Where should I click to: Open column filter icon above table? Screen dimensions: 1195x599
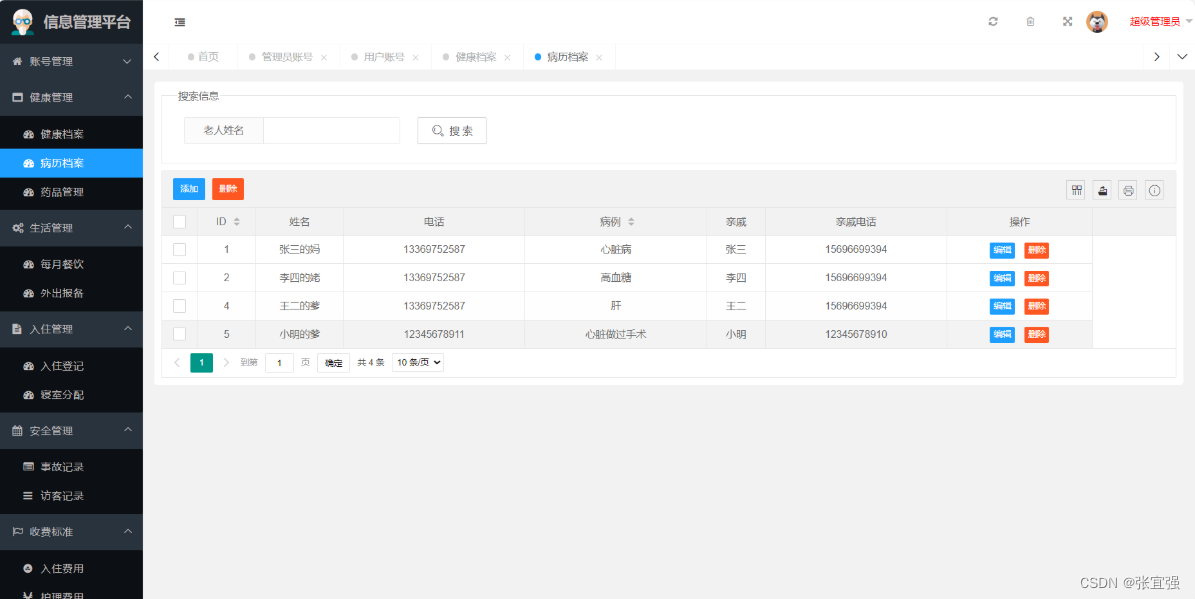1076,191
